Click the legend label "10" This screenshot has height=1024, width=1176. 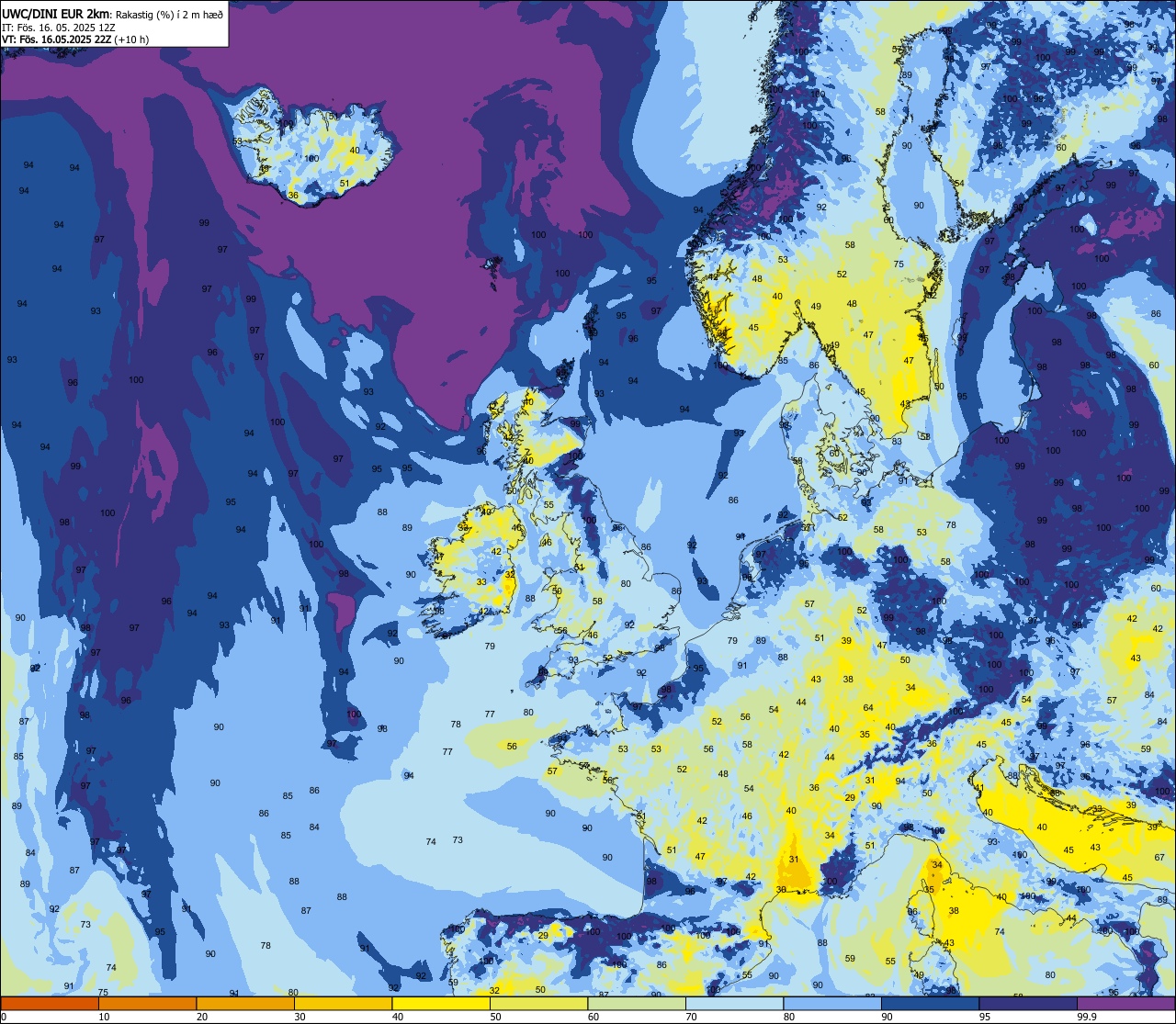pyautogui.click(x=104, y=1017)
